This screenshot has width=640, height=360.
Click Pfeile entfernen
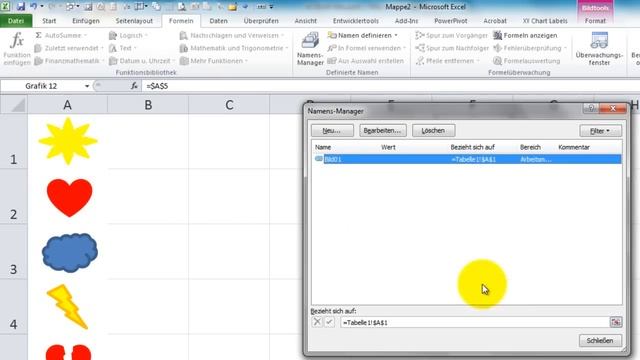pyautogui.click(x=447, y=61)
